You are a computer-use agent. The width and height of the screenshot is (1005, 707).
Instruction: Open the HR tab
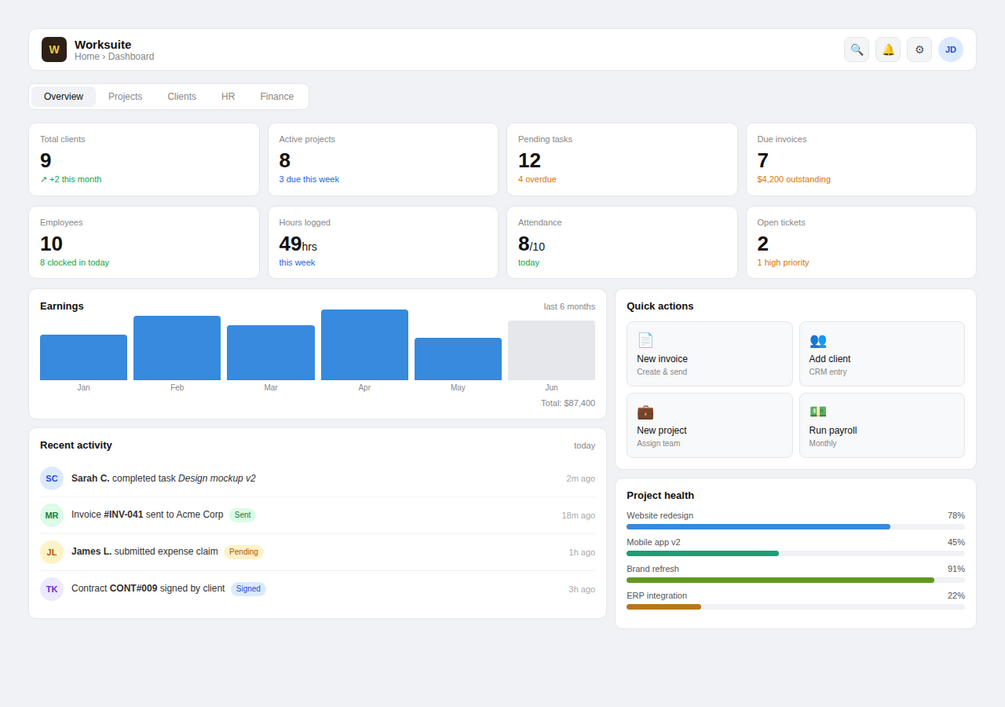coord(228,96)
